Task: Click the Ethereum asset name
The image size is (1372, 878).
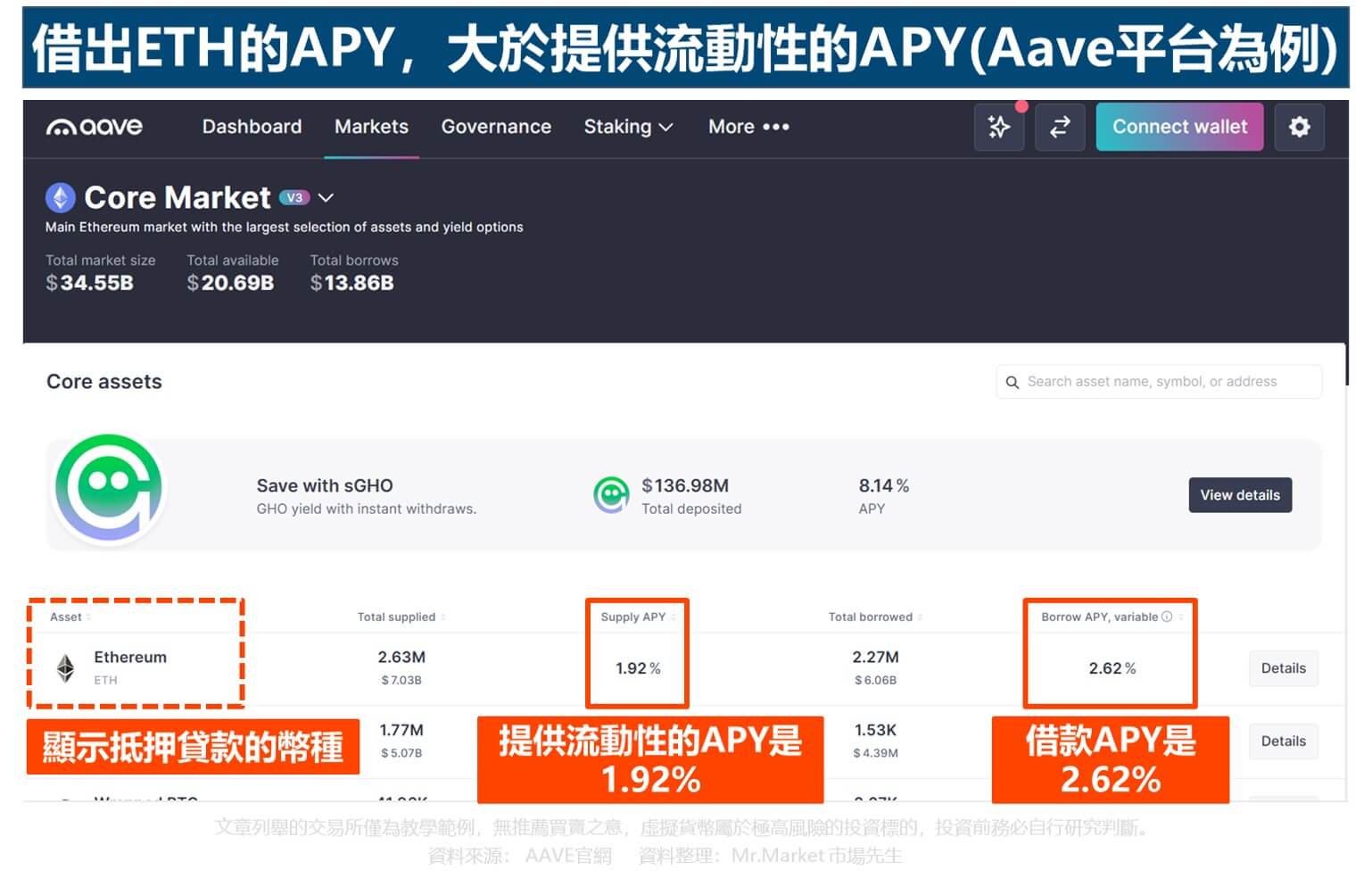Action: pyautogui.click(x=130, y=658)
